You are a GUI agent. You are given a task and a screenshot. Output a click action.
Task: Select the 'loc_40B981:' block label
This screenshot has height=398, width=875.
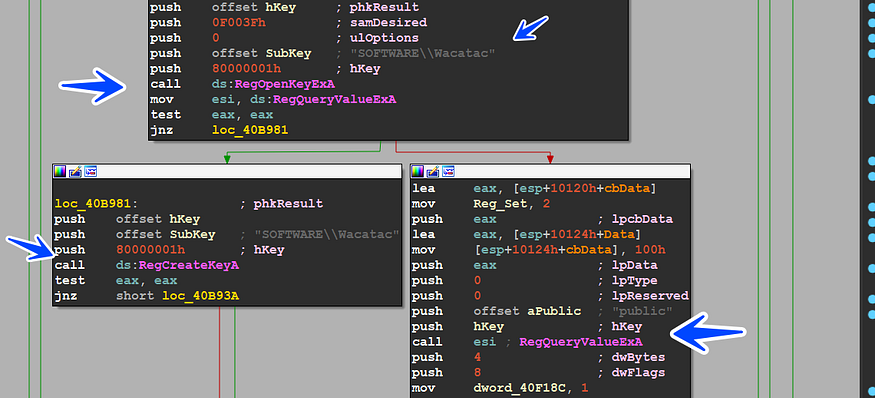(x=96, y=204)
